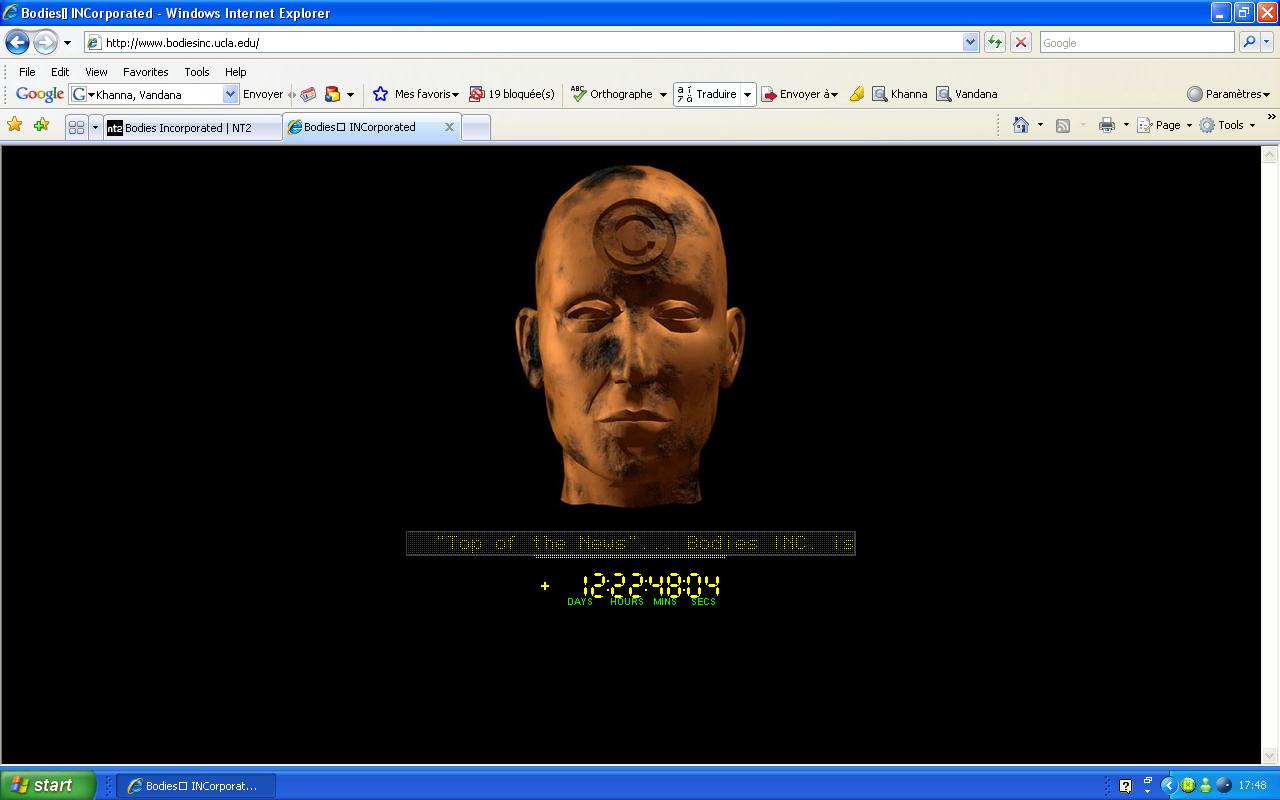Screen dimensions: 1280x800
Task: Open the Page command menu
Action: [x=1165, y=125]
